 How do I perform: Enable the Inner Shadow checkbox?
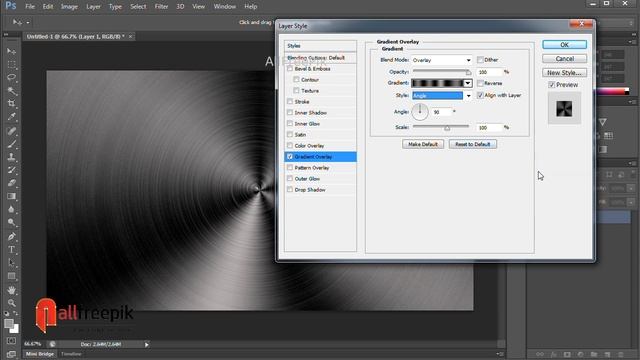290,112
